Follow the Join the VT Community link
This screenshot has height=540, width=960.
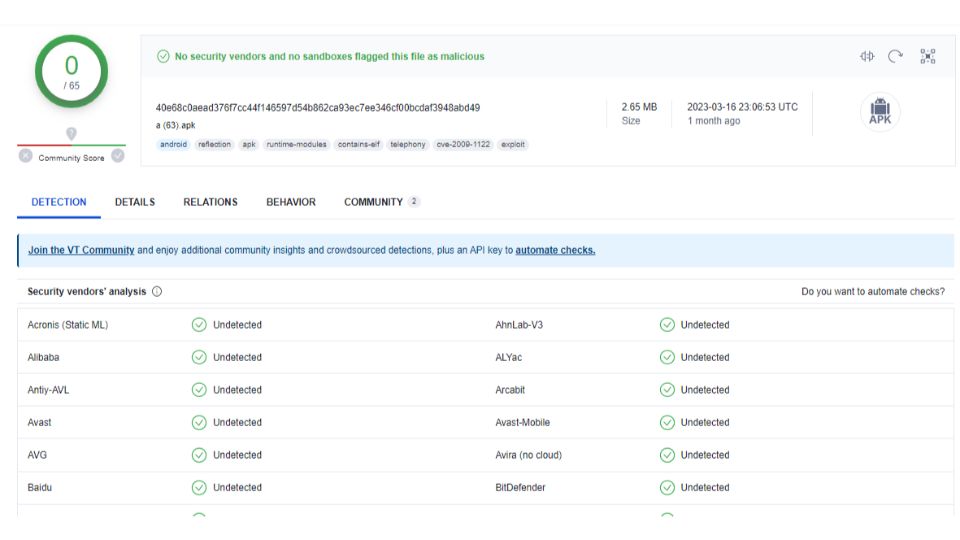81,250
